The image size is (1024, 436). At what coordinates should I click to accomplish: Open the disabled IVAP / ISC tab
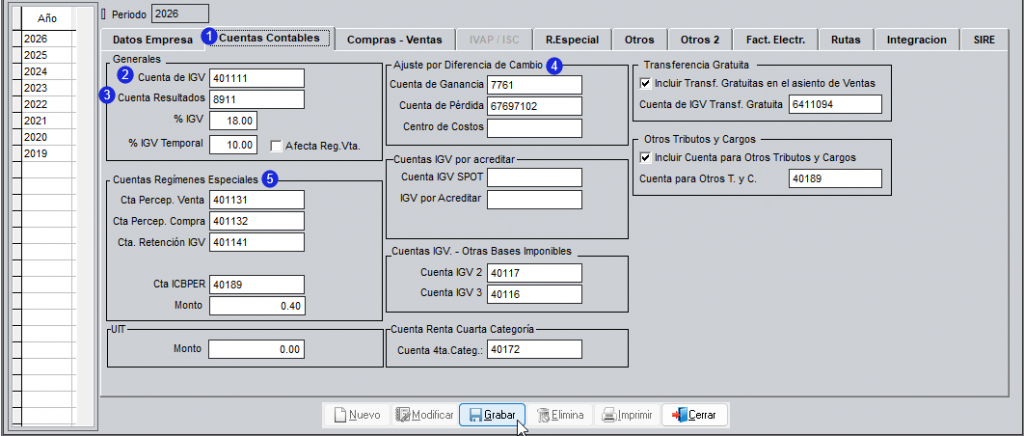pyautogui.click(x=494, y=40)
